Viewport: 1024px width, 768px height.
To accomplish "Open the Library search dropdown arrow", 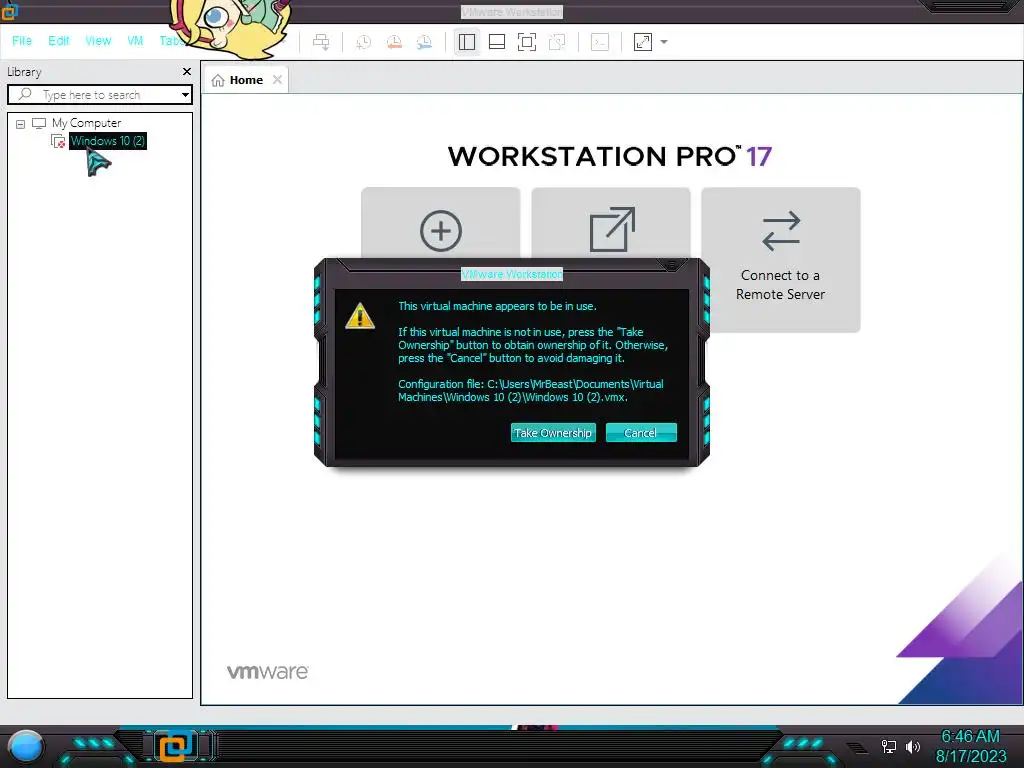I will point(185,95).
